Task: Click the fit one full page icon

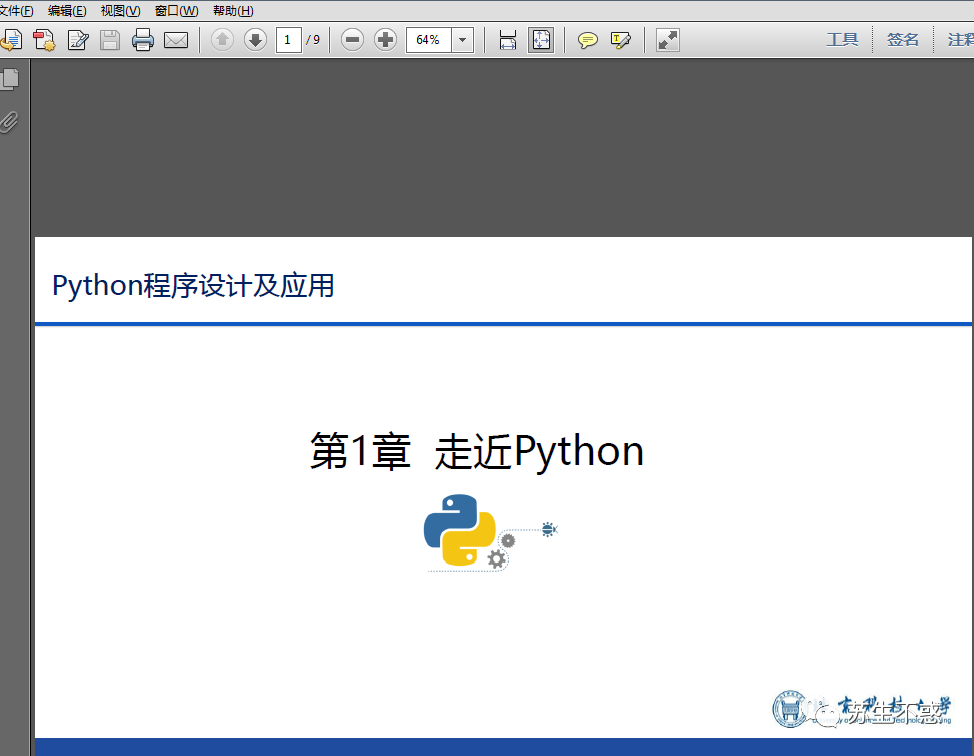Action: [x=541, y=40]
